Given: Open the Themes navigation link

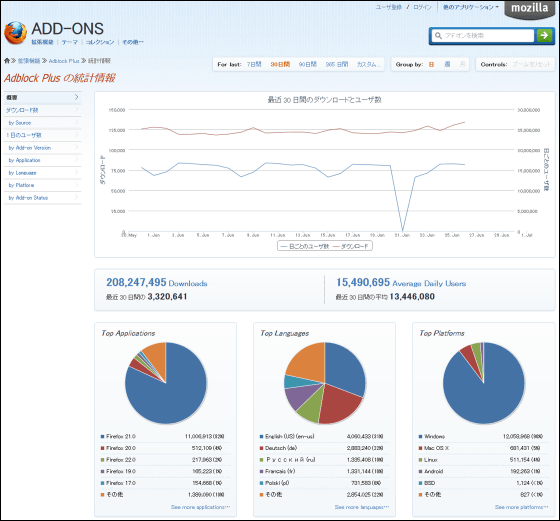Looking at the screenshot, I should pos(69,42).
